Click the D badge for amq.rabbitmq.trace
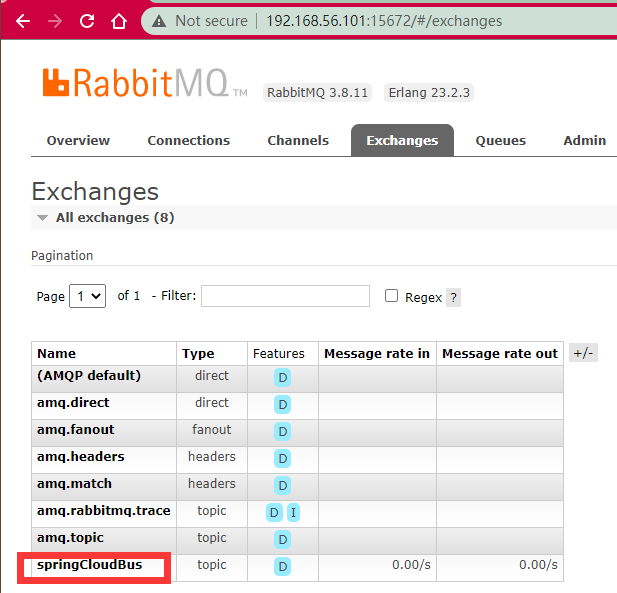Screen dimensions: 617x593 (274, 512)
